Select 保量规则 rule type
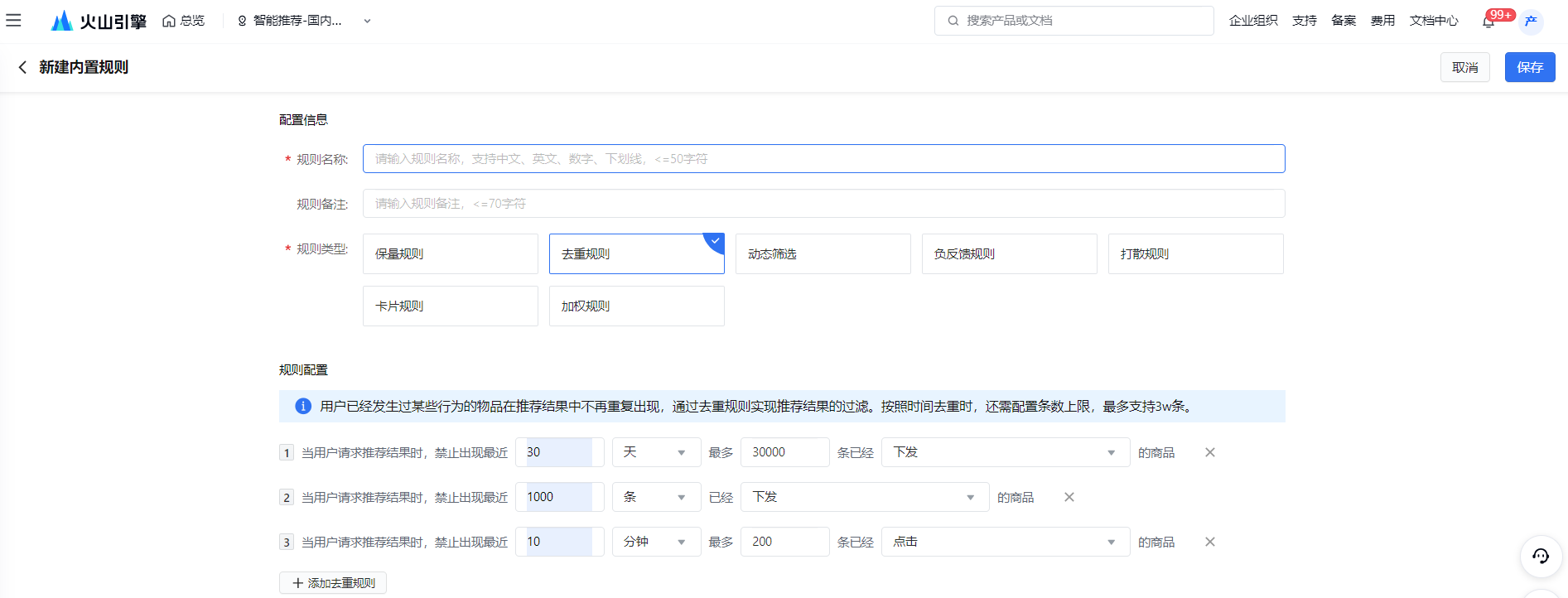1568x598 pixels. [451, 254]
